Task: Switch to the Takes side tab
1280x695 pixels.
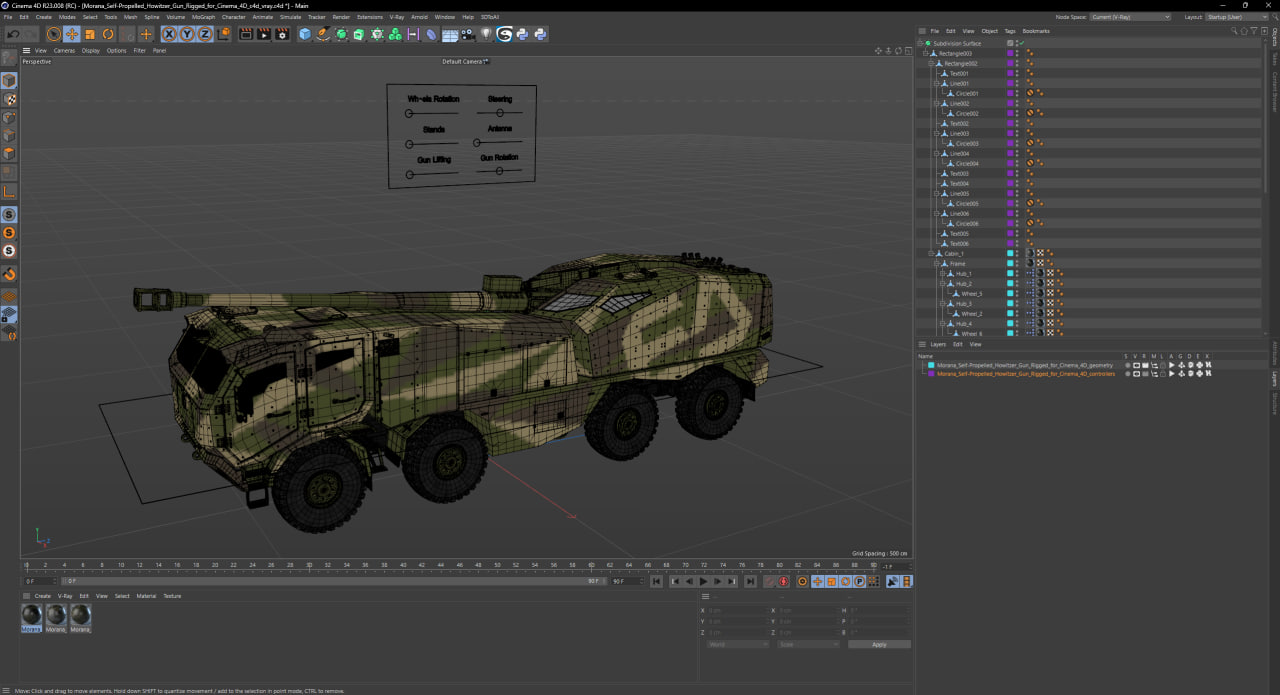Action: (1275, 59)
